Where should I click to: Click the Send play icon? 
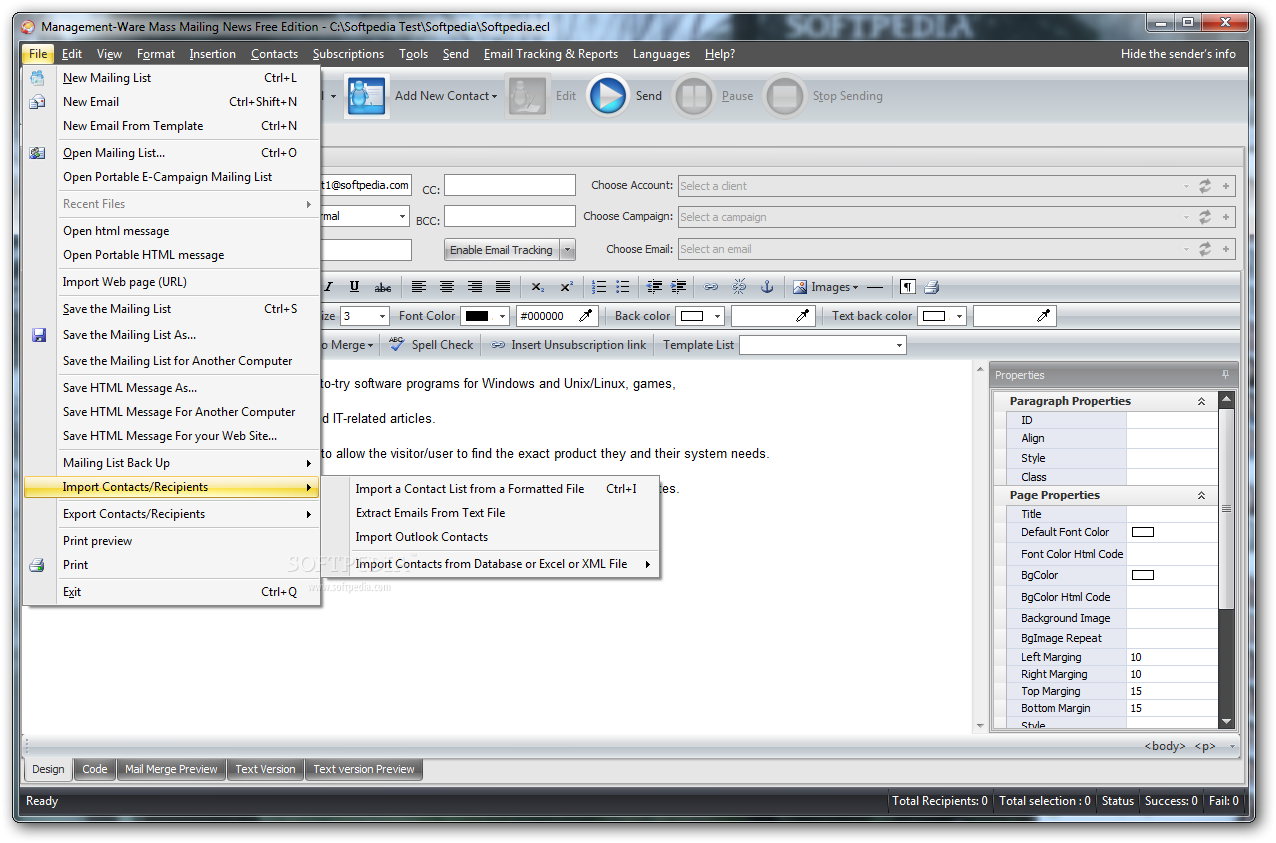(x=608, y=96)
